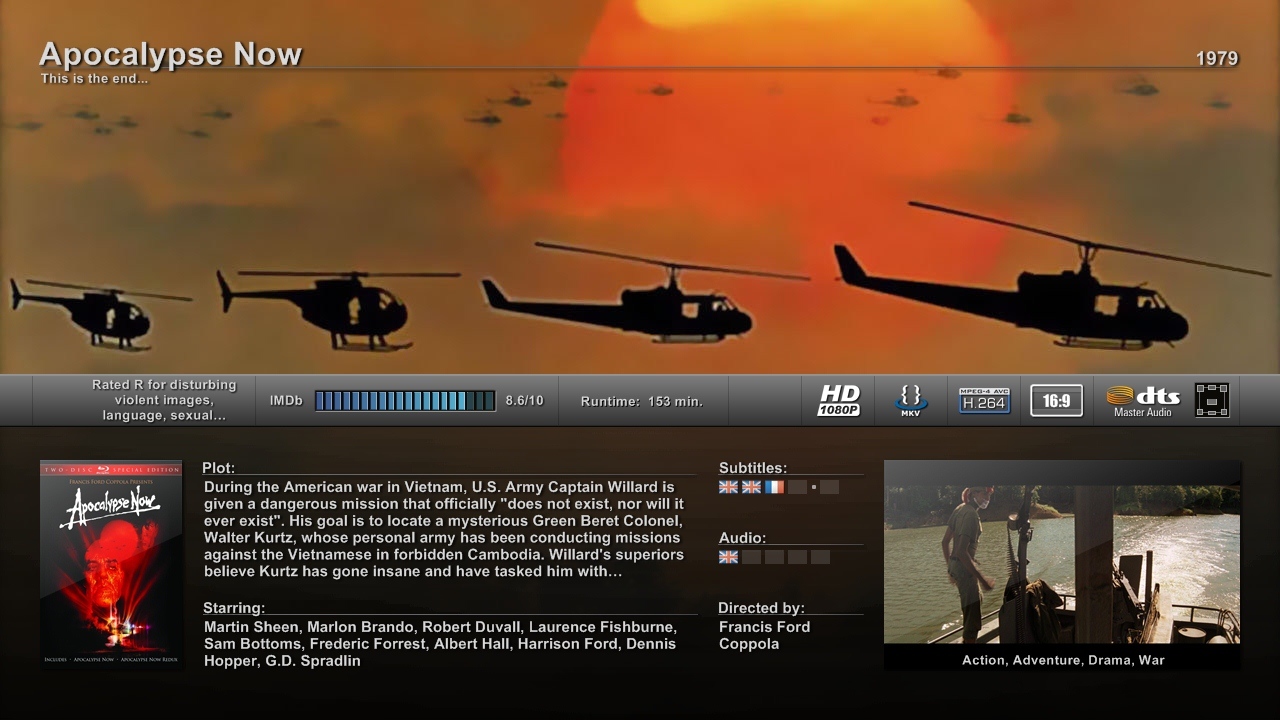Viewport: 1280px width, 720px height.
Task: Click the DTS Master Audio logo
Action: click(1143, 401)
